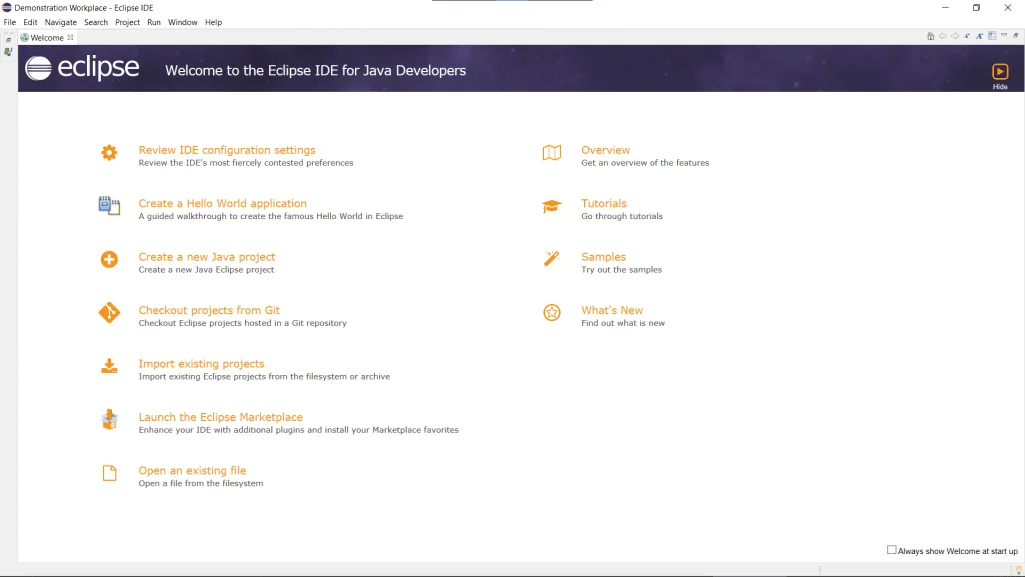Click the Import existing projects download icon
The width and height of the screenshot is (1025, 577).
click(109, 366)
